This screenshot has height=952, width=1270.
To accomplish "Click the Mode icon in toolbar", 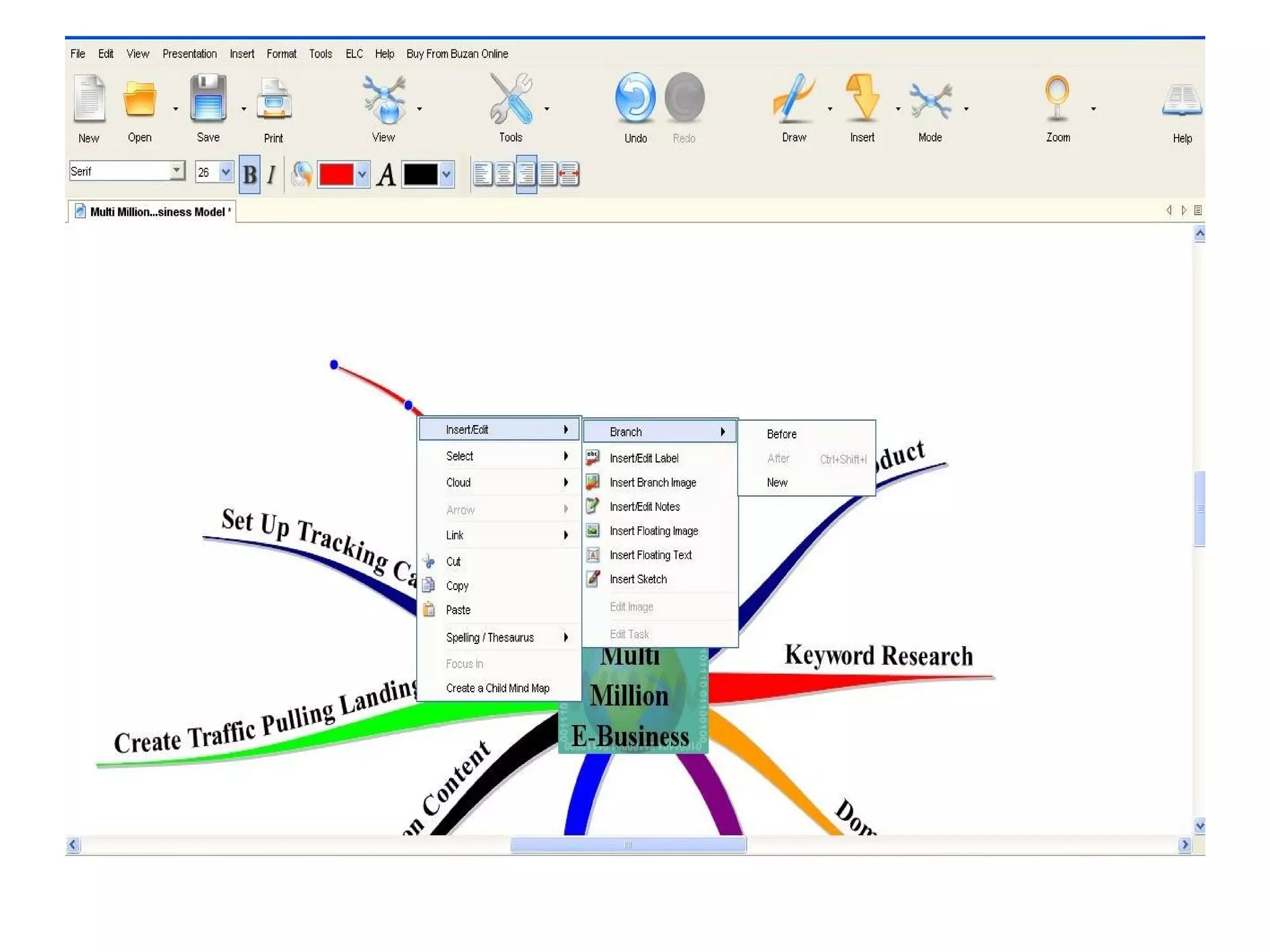I will click(x=930, y=99).
